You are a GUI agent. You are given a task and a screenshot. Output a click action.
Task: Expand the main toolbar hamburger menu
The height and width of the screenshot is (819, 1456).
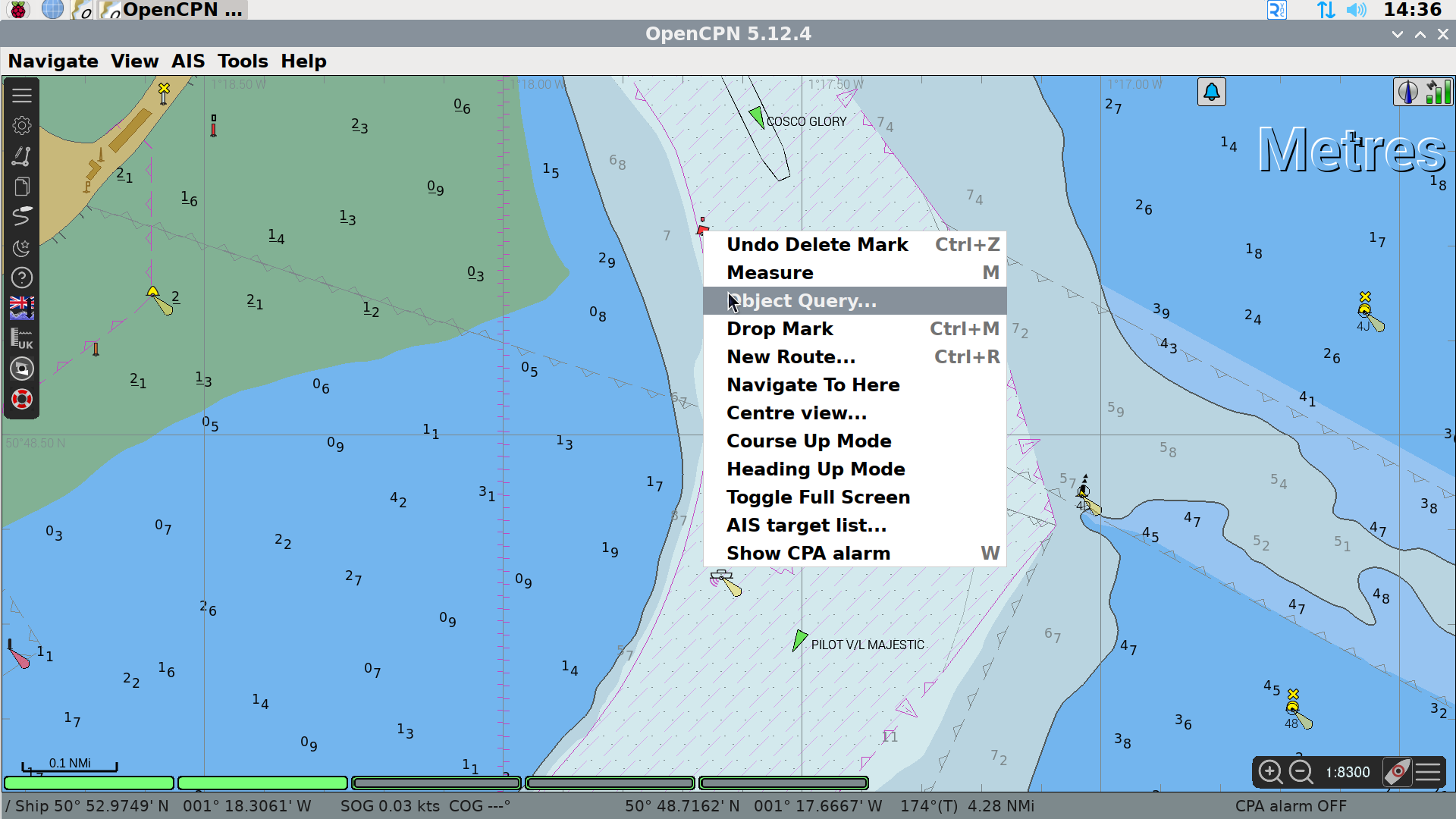tap(22, 96)
